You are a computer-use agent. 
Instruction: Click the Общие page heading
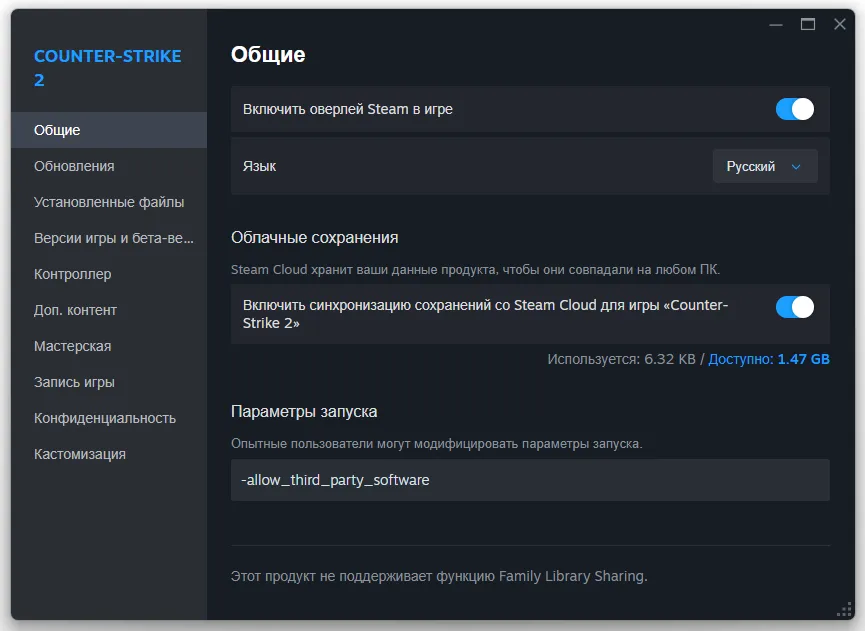(x=268, y=55)
